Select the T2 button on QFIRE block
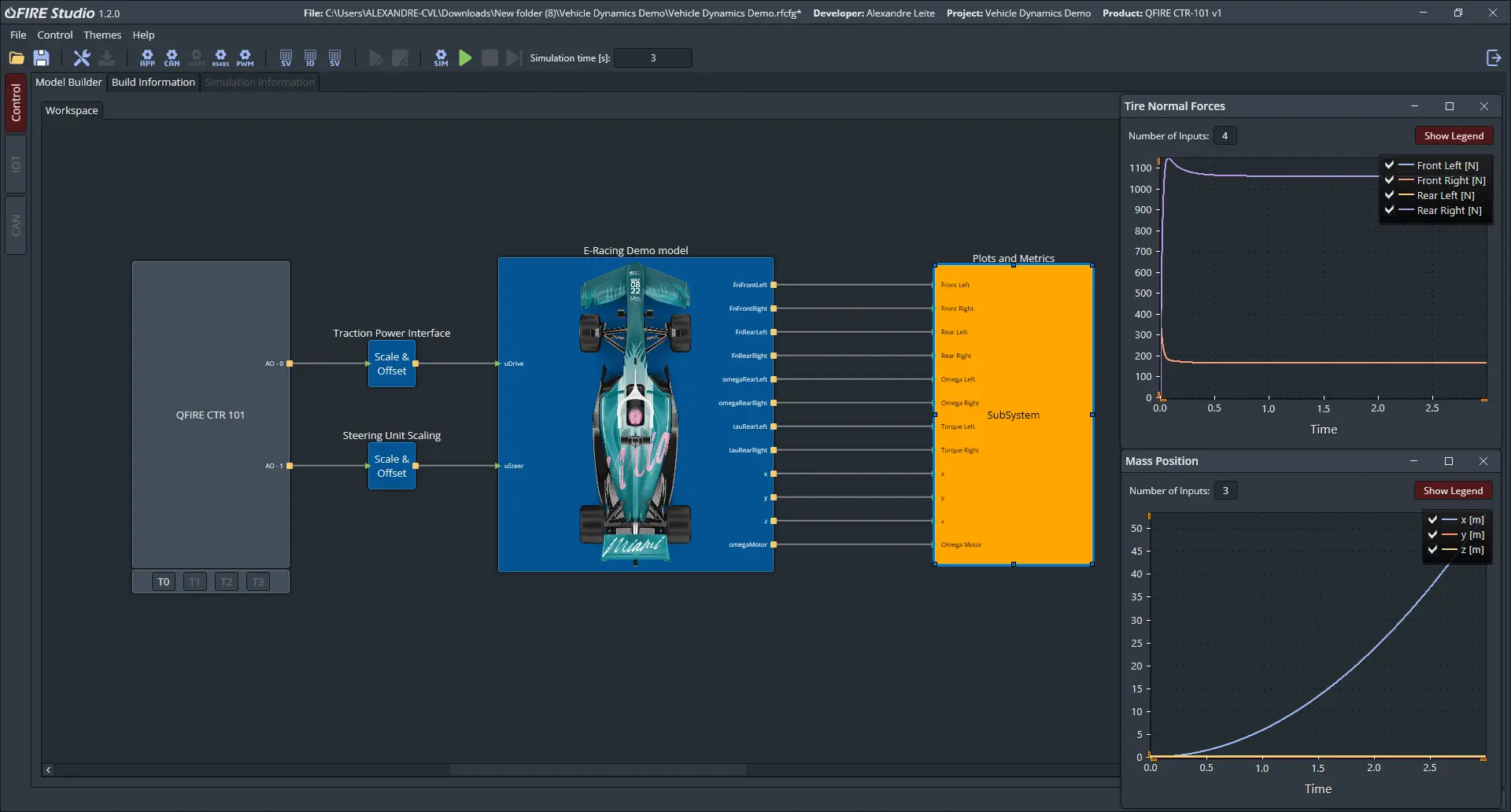The height and width of the screenshot is (812, 1511). coord(227,581)
